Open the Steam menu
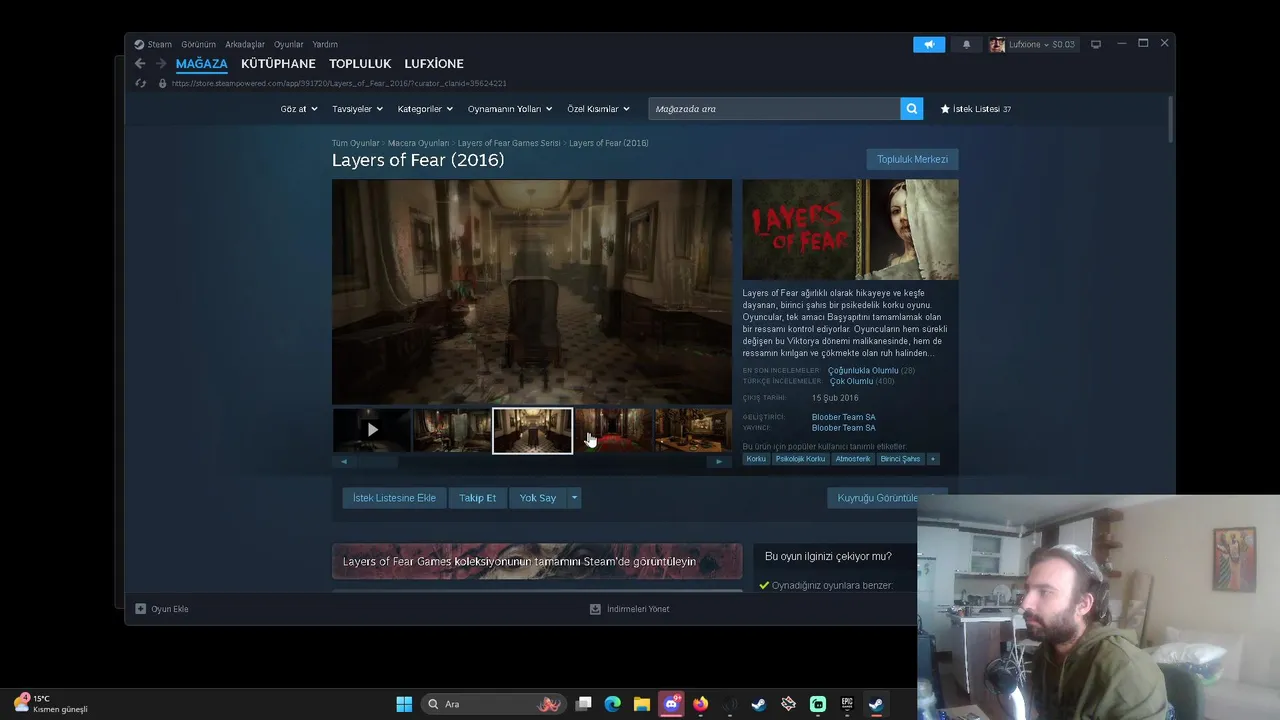This screenshot has width=1280, height=720. pos(153,44)
